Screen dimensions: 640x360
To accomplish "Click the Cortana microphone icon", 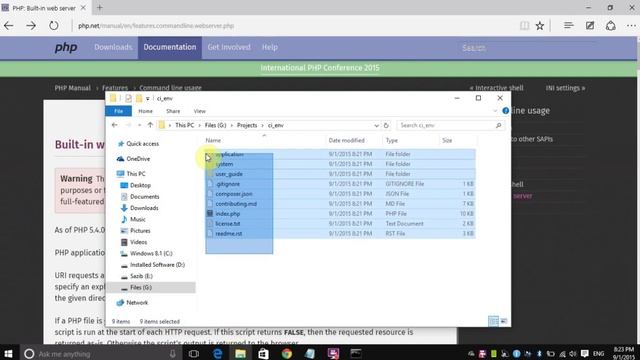I will [173, 354].
